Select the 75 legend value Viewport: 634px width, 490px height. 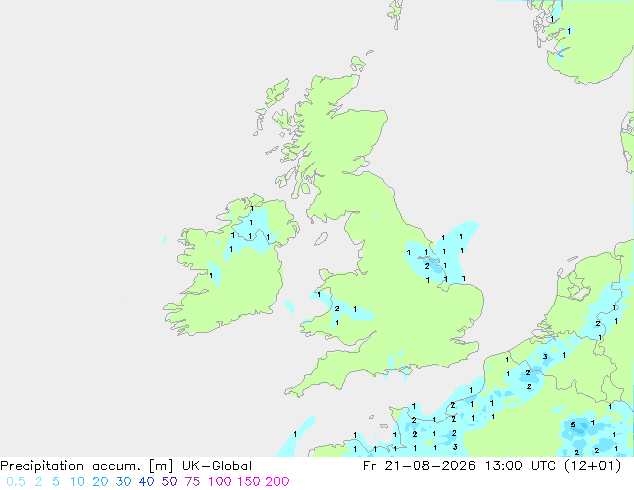tap(192, 482)
